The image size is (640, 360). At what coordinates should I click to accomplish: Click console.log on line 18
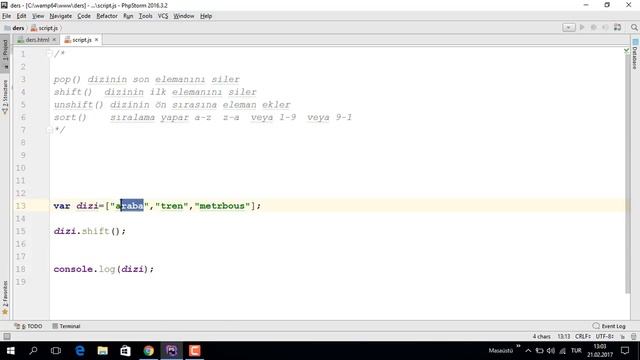click(84, 269)
